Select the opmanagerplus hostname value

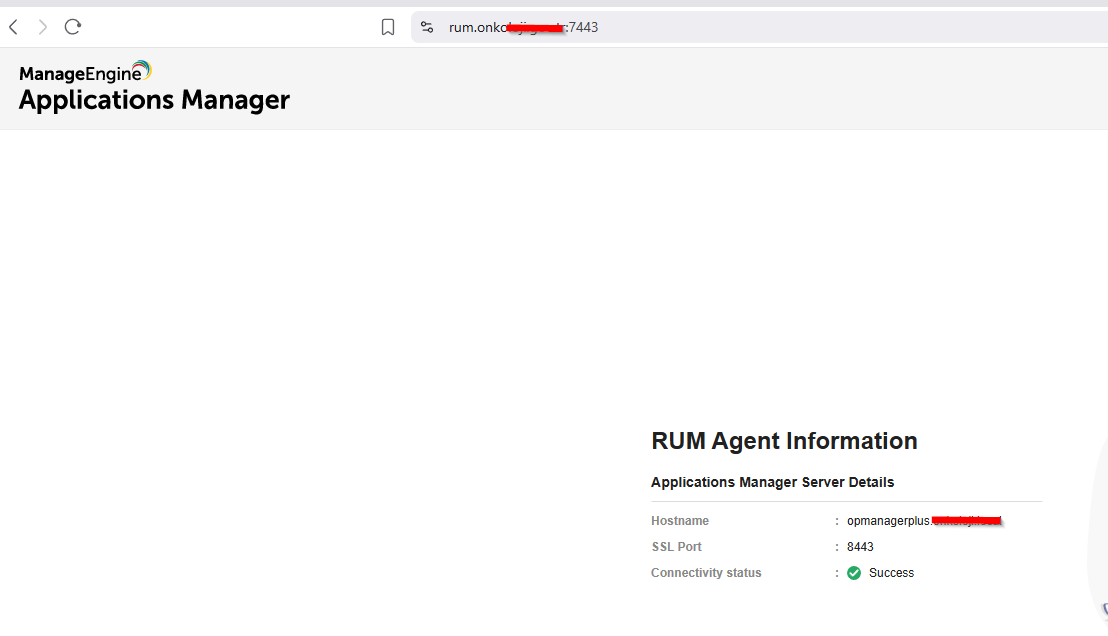[x=924, y=521]
